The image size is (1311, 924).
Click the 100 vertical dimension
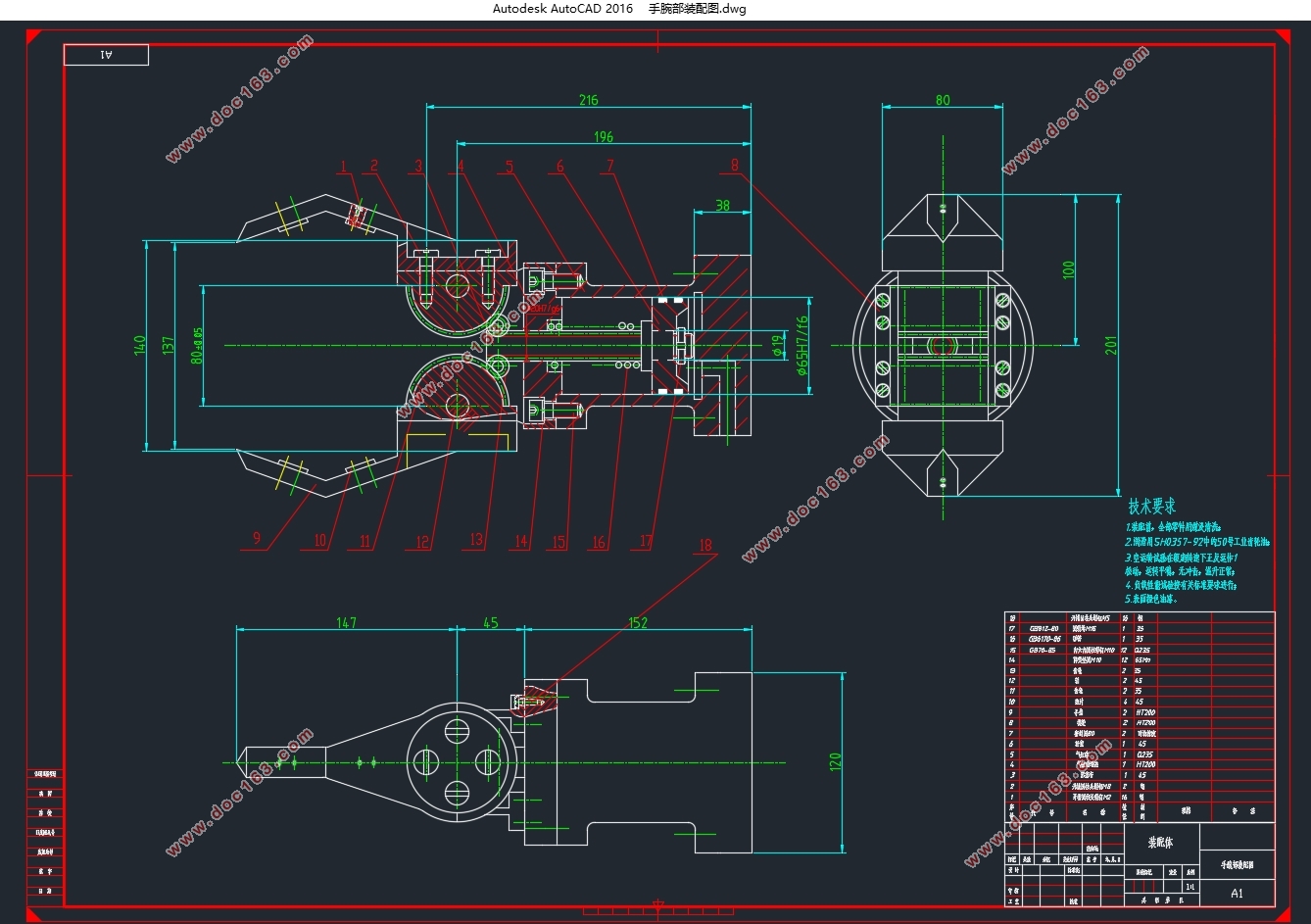click(x=1069, y=267)
